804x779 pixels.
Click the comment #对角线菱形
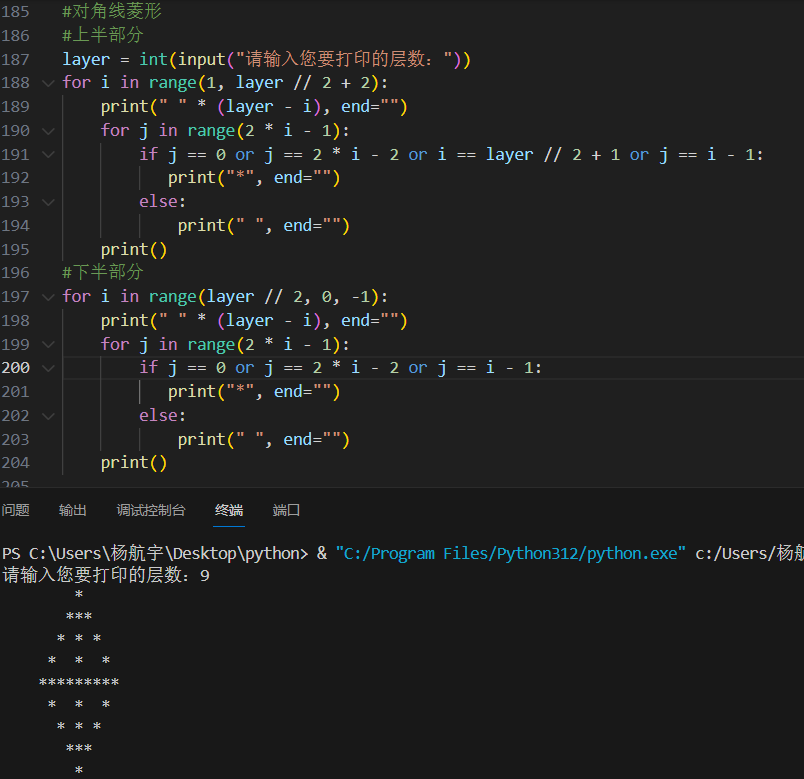tap(112, 11)
